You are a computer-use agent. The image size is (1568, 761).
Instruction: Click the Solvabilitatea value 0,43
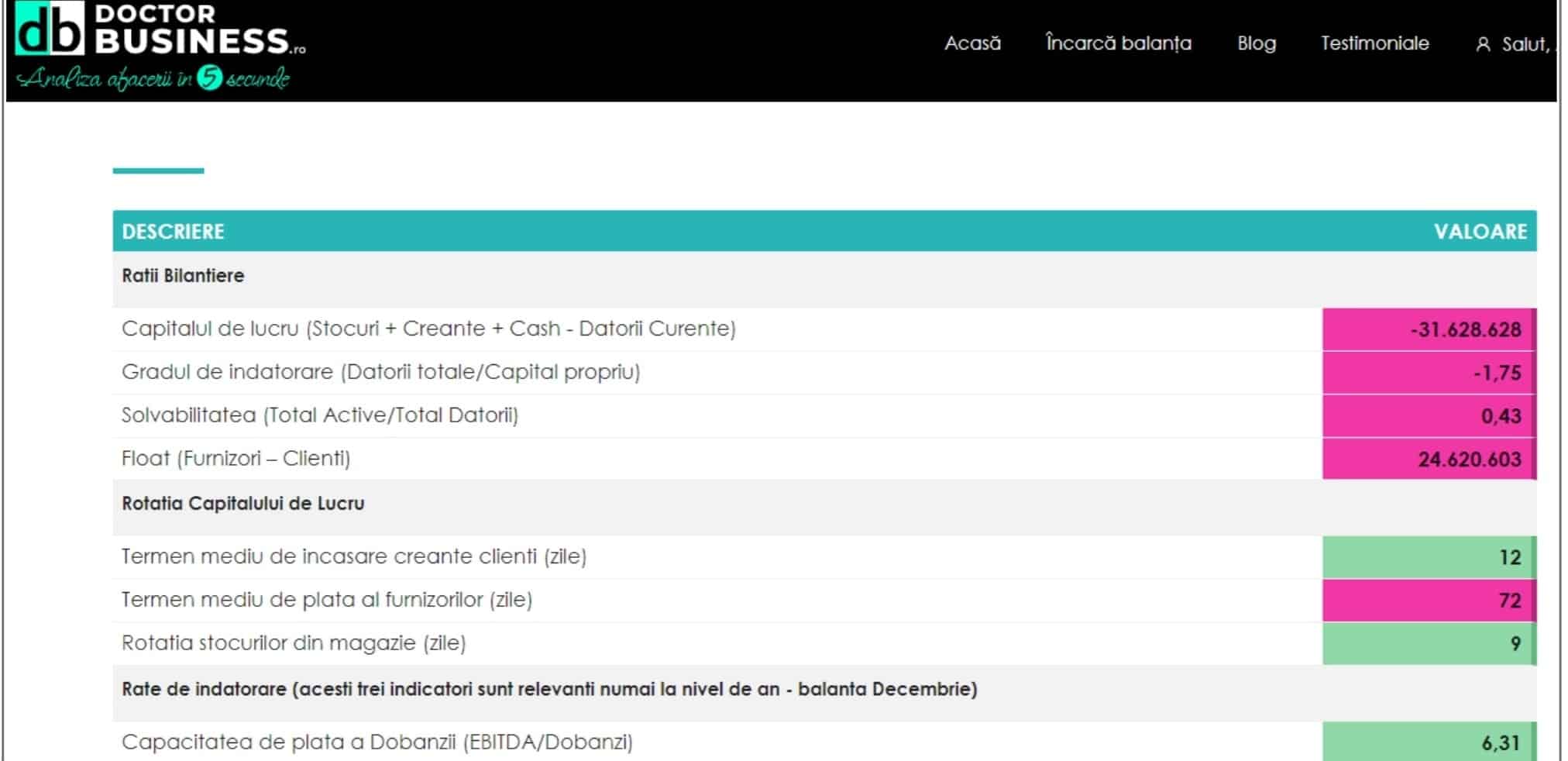(x=1501, y=417)
